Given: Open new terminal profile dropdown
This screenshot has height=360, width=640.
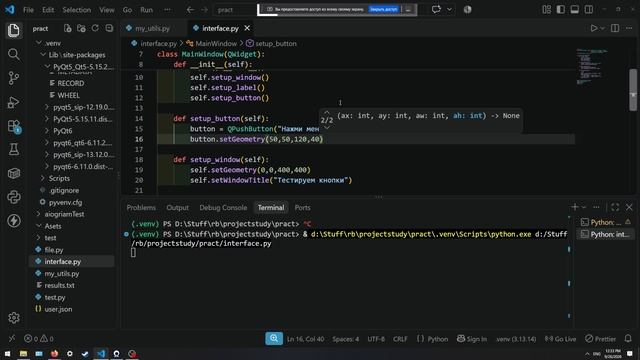Looking at the screenshot, I should point(584,207).
